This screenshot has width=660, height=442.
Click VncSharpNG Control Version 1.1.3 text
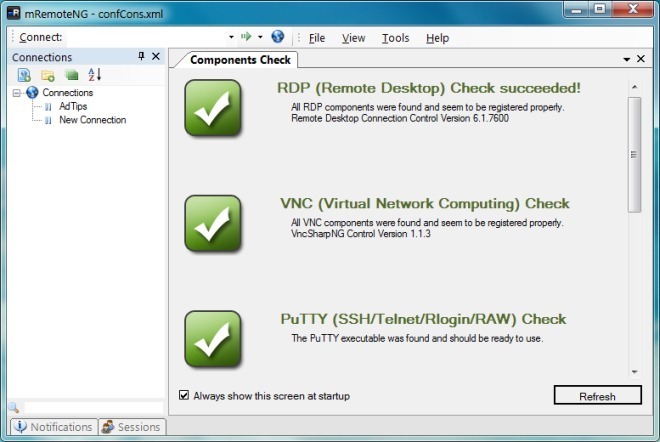pos(361,234)
